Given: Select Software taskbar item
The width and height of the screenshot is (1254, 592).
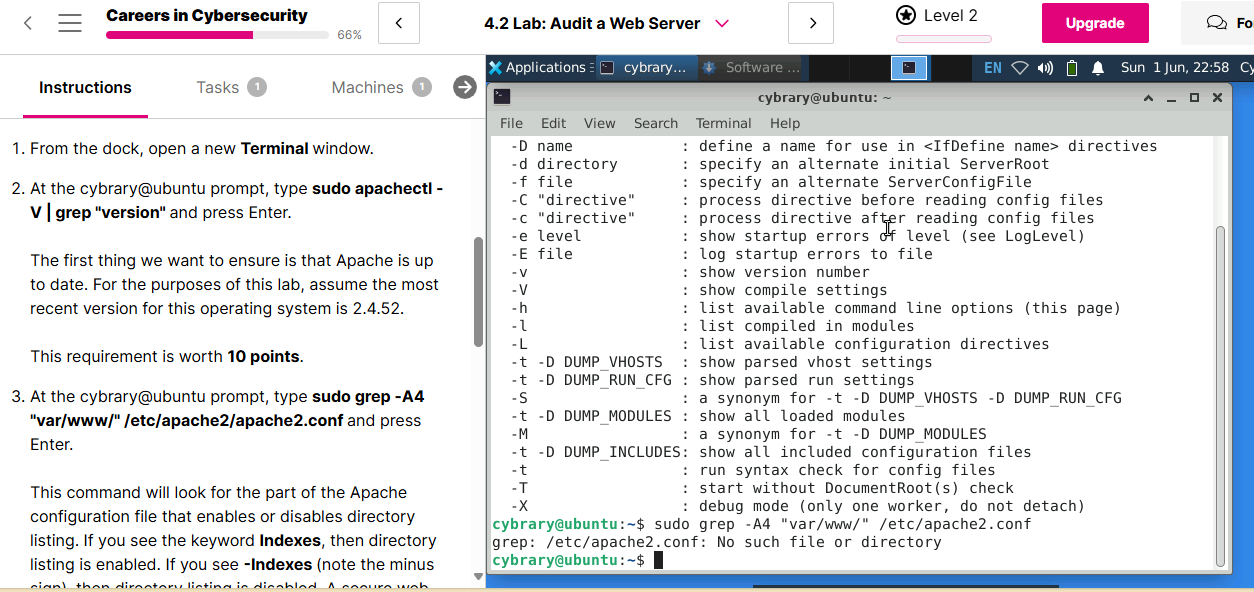Looking at the screenshot, I should [x=752, y=67].
